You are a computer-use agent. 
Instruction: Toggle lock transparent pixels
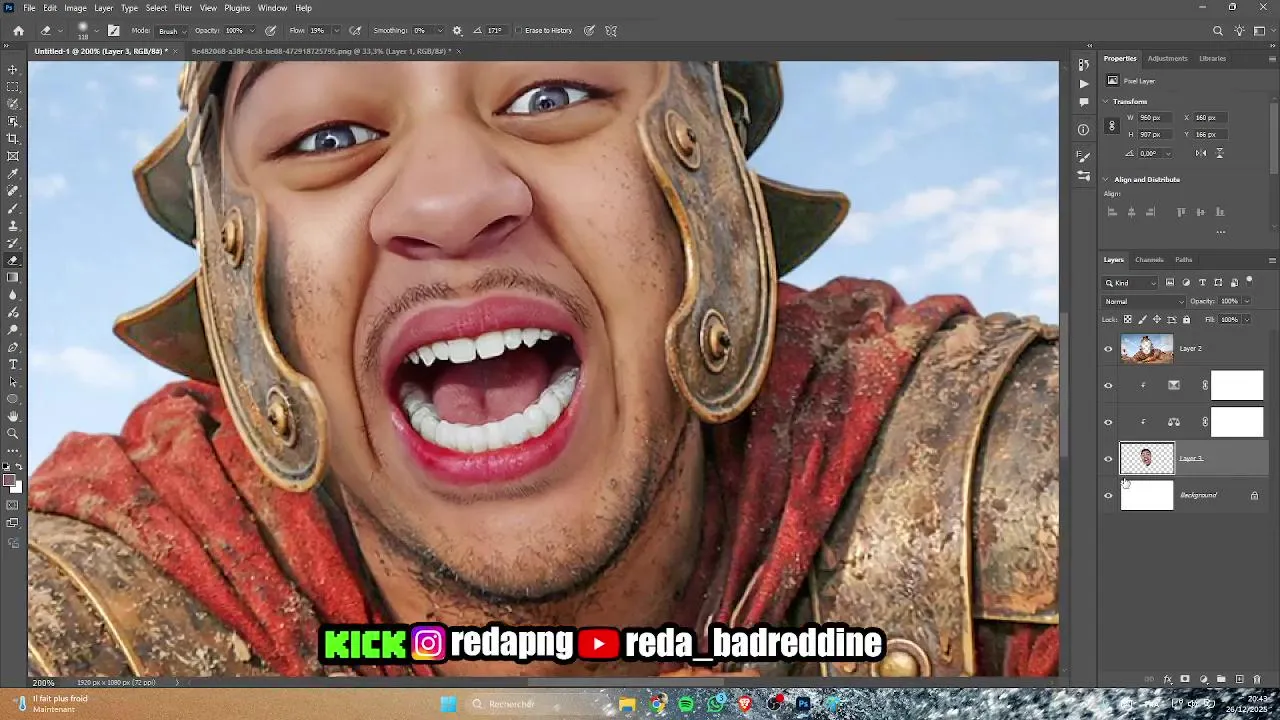pos(1128,320)
